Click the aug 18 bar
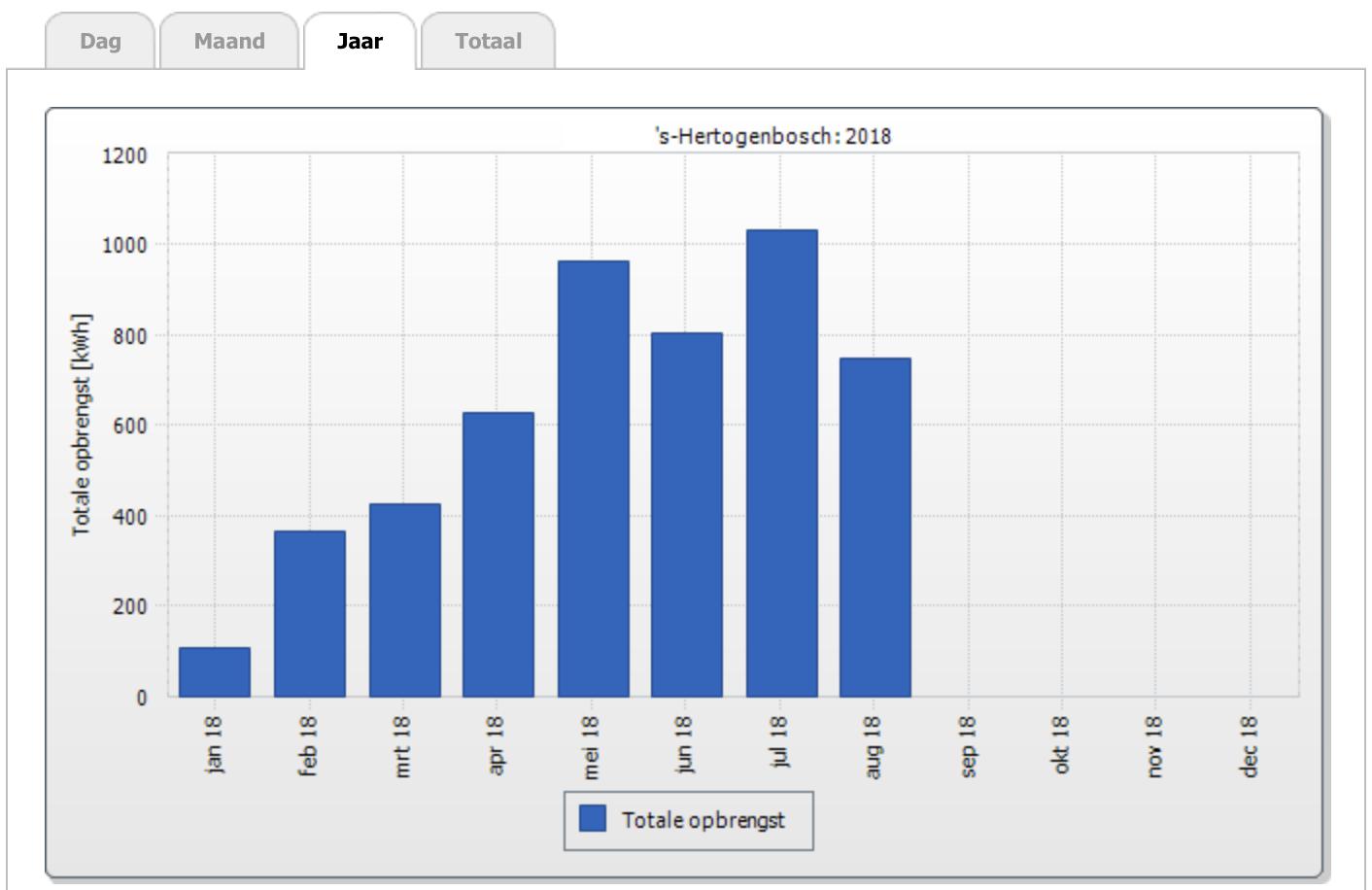This screenshot has height=890, width=1372. coord(875,530)
